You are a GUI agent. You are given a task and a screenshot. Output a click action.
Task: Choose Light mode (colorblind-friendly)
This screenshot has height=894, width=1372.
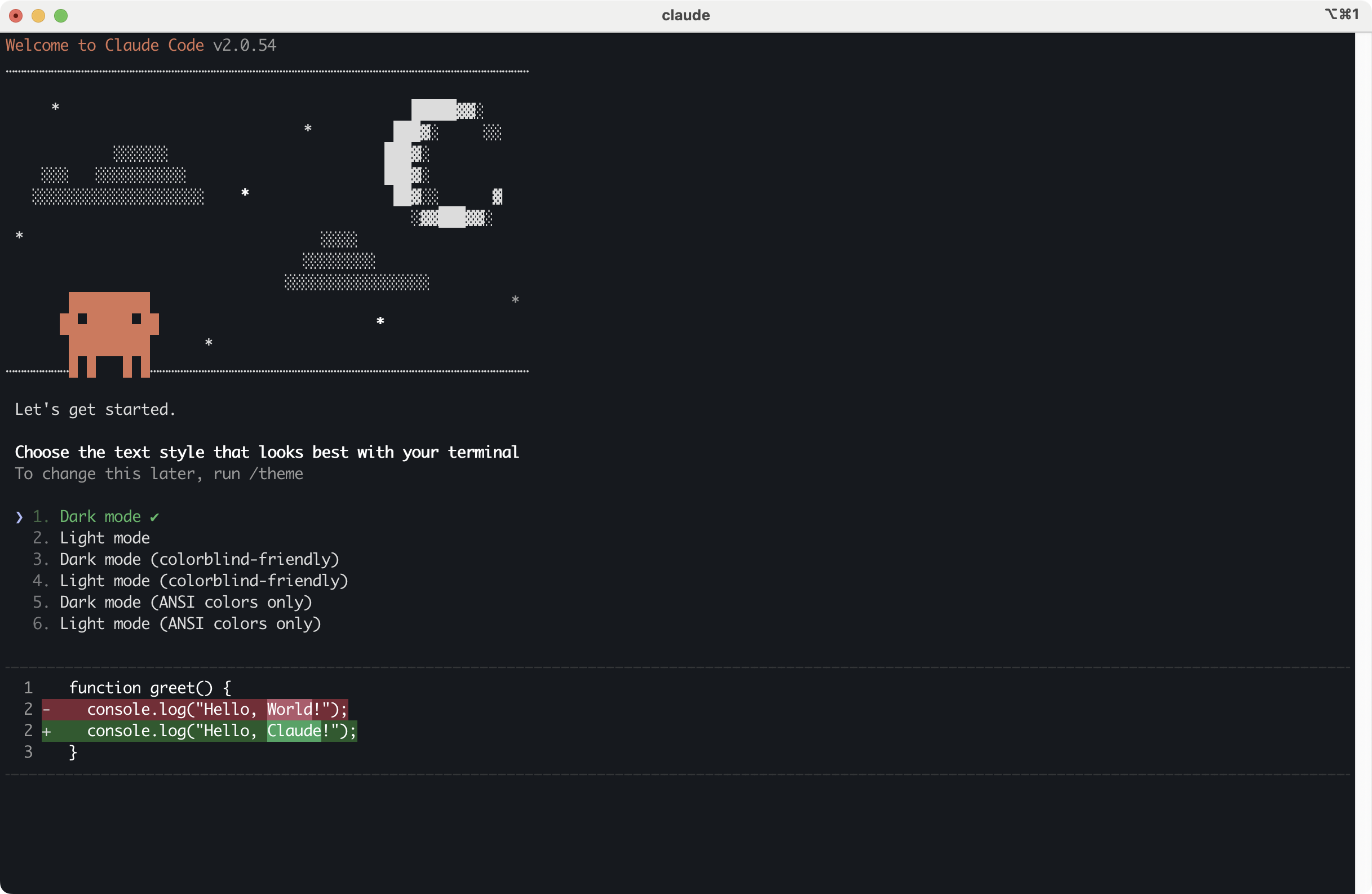point(203,581)
